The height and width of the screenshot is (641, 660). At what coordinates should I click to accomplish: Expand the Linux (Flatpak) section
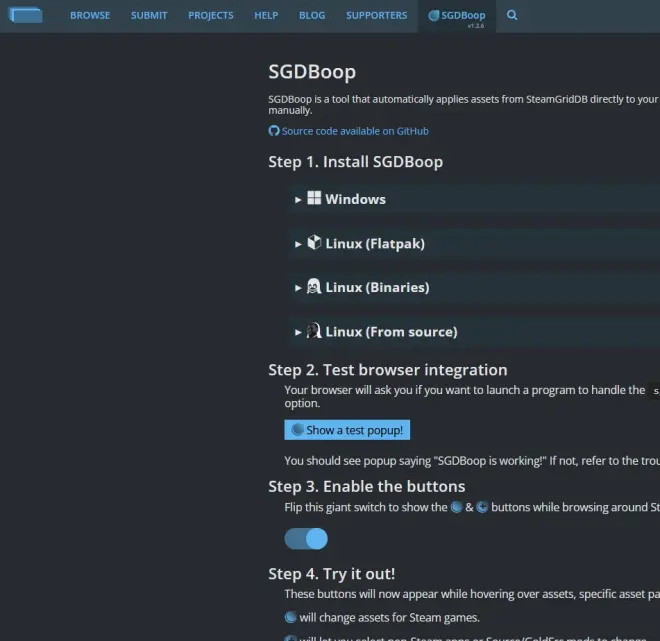[x=474, y=243]
